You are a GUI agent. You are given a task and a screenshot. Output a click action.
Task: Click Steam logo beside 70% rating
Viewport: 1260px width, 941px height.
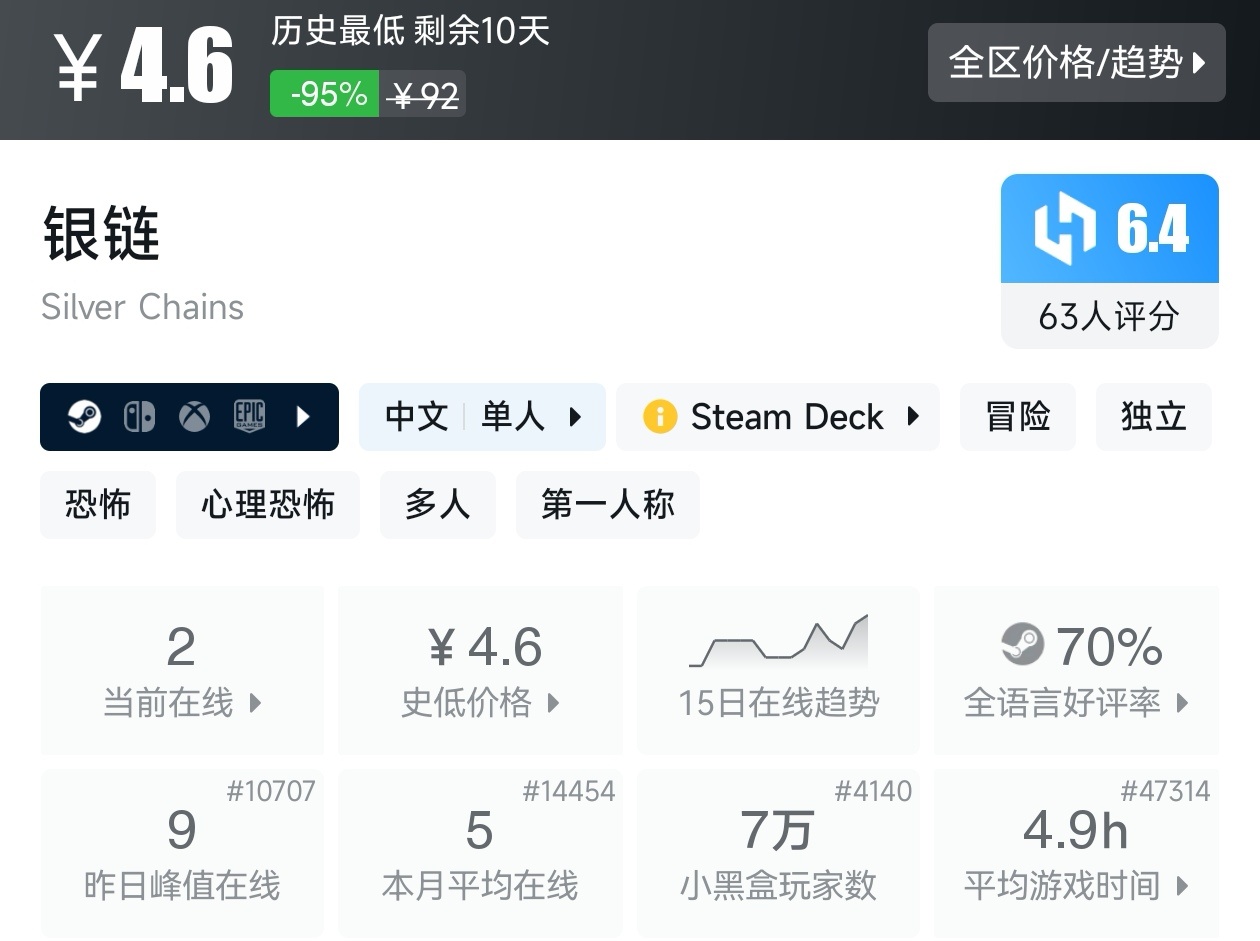(1022, 645)
